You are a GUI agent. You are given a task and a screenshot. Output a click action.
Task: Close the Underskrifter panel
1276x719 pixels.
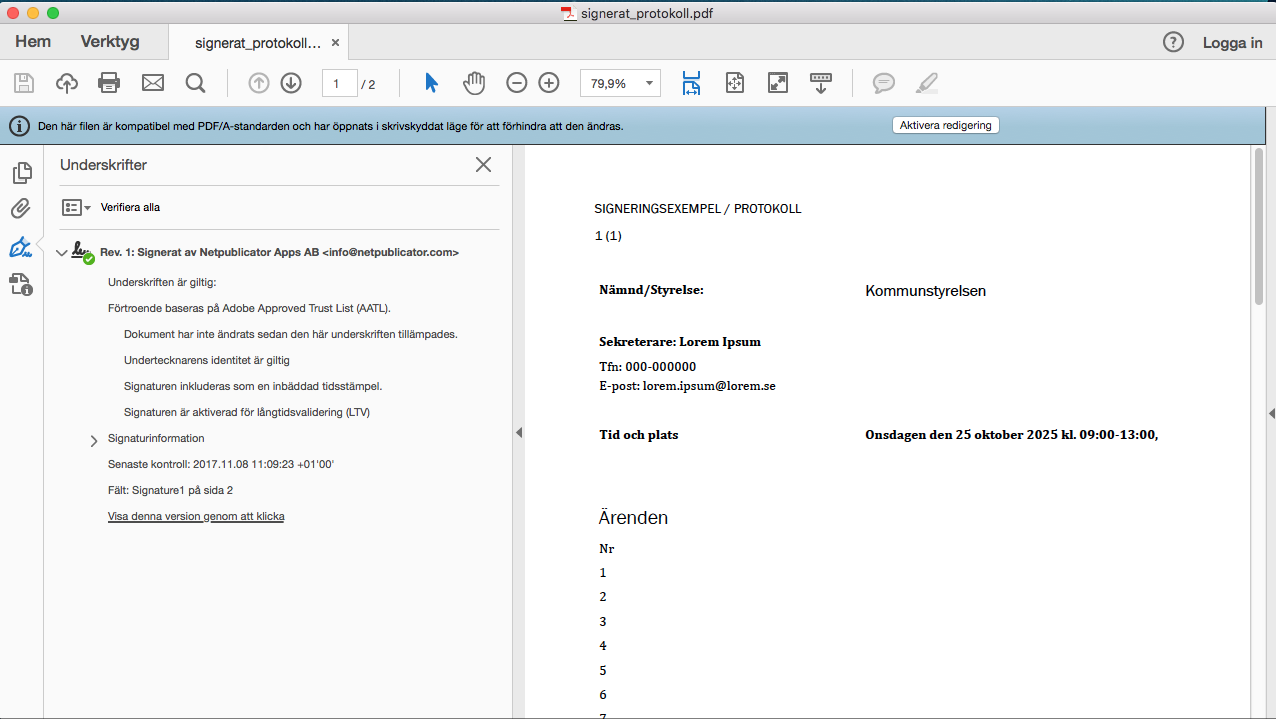point(484,165)
